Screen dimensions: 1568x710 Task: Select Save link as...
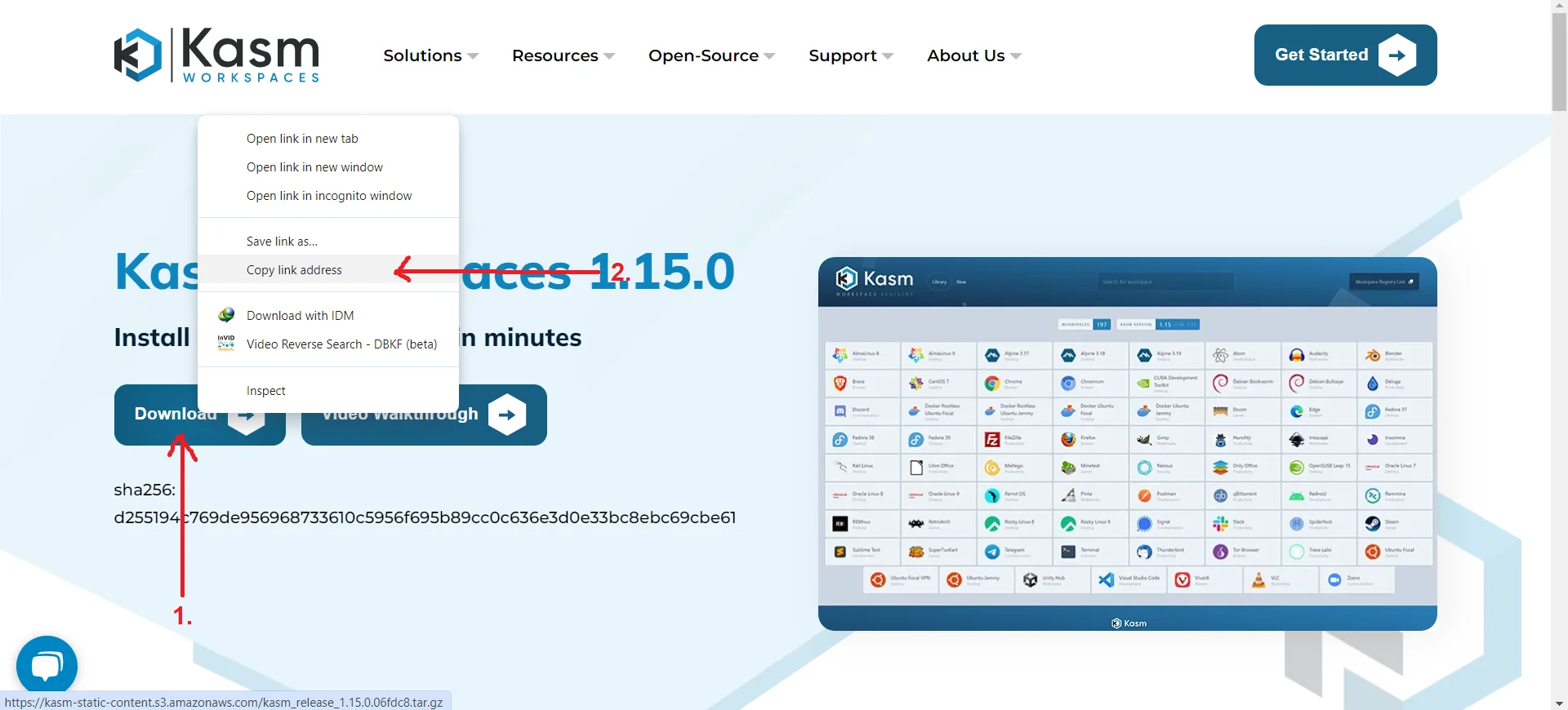(328, 242)
